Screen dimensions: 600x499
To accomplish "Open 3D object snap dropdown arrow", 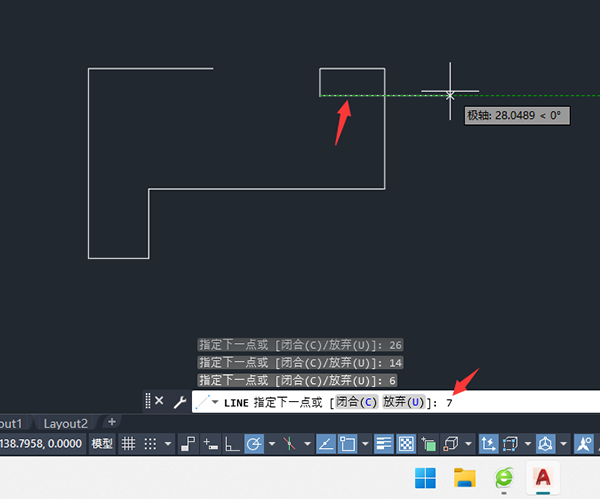I will (468, 444).
